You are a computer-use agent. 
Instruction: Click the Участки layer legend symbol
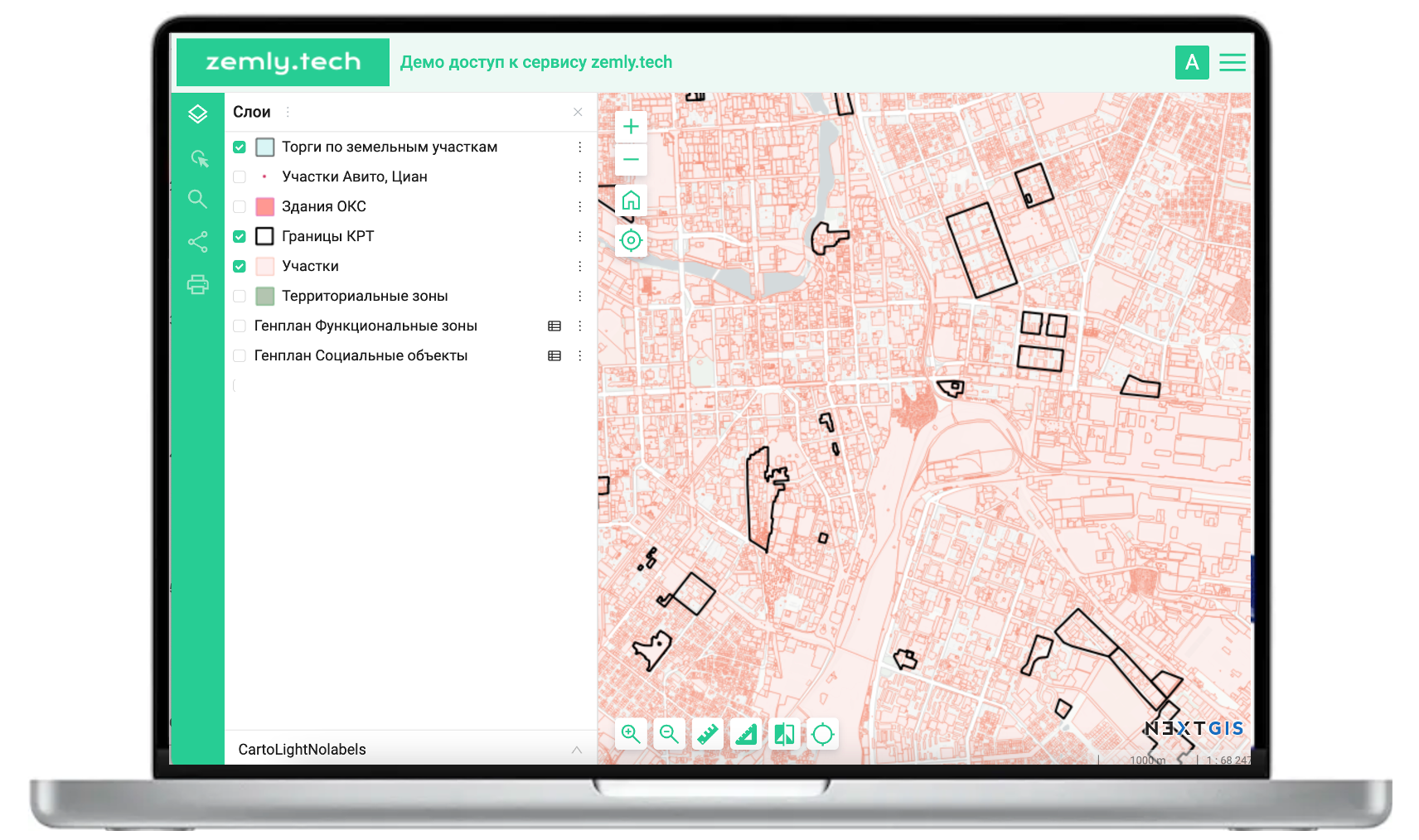265,267
